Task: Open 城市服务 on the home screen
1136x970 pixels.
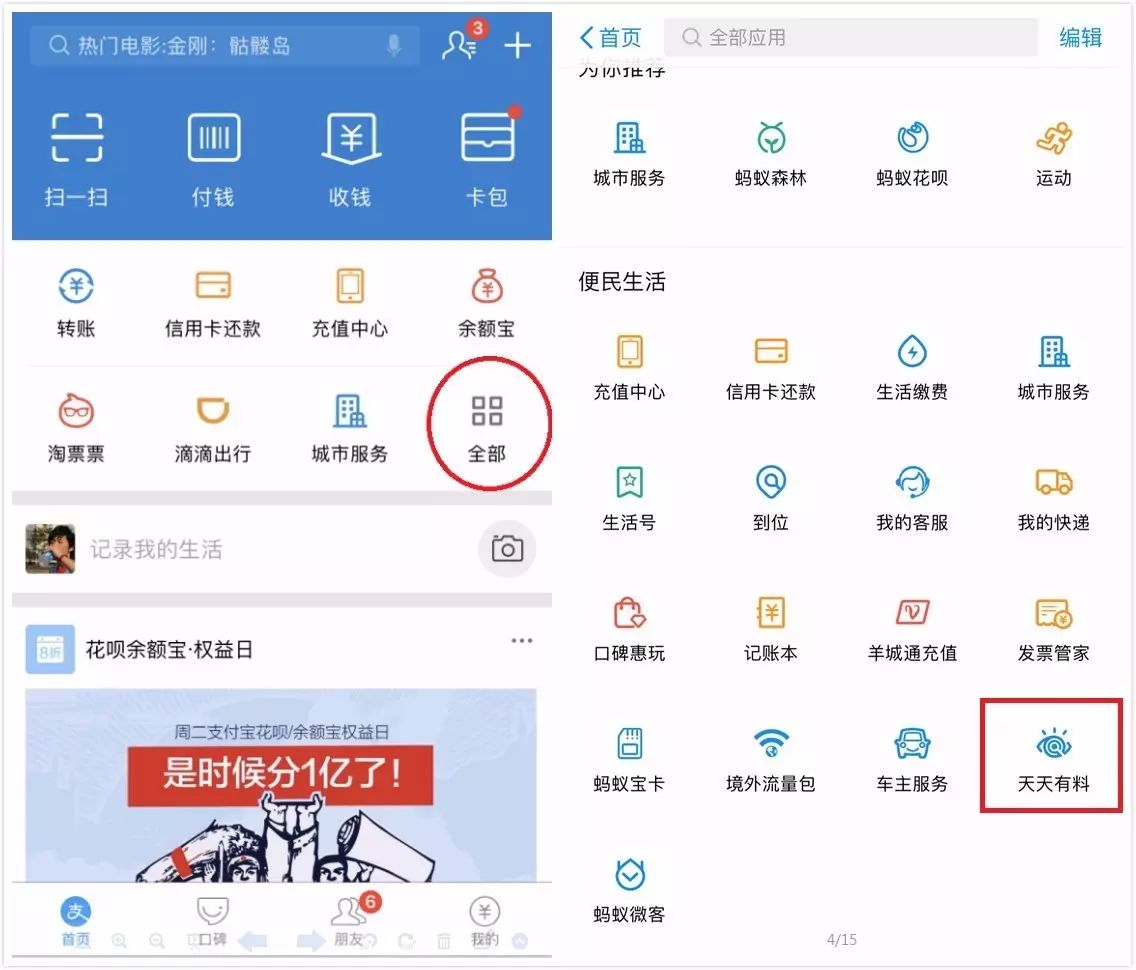Action: click(x=350, y=428)
